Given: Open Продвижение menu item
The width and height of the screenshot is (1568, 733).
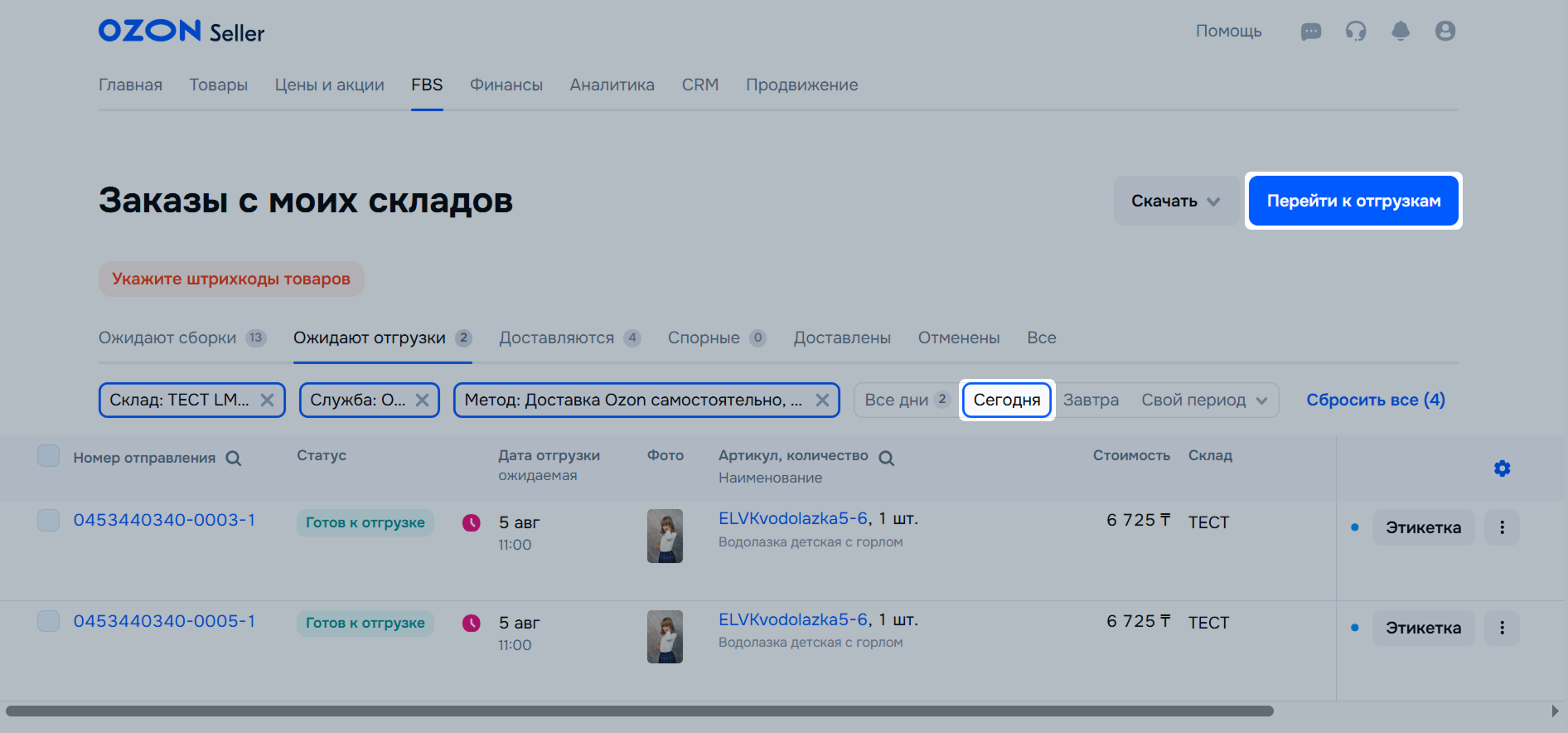Looking at the screenshot, I should pyautogui.click(x=801, y=85).
